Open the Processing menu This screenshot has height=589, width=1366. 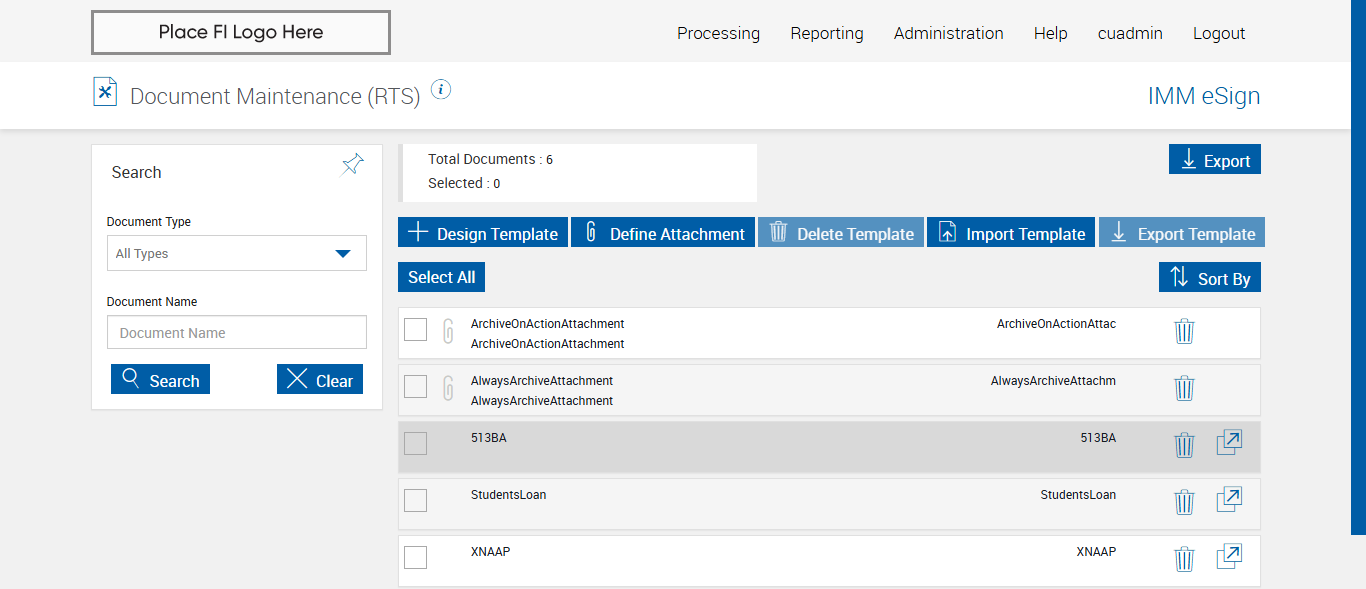click(x=718, y=33)
